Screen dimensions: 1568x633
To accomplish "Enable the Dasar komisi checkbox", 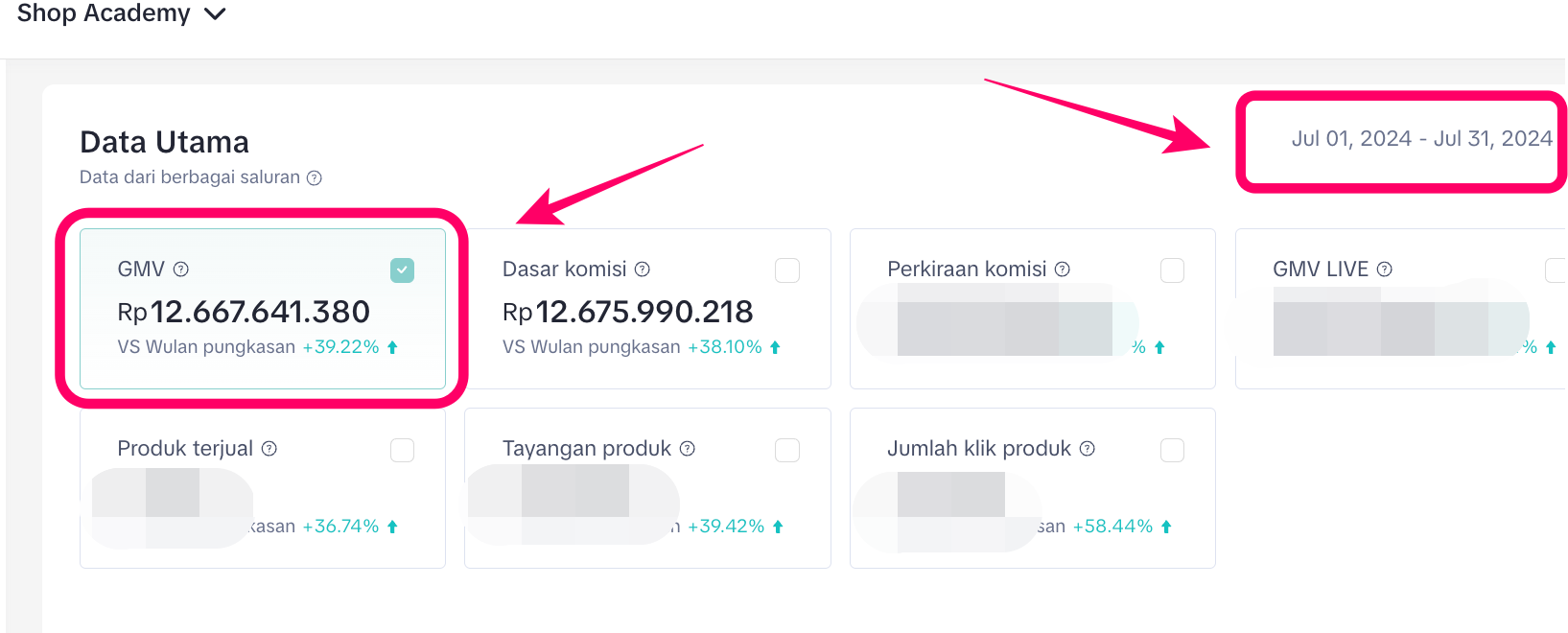I will (x=787, y=270).
